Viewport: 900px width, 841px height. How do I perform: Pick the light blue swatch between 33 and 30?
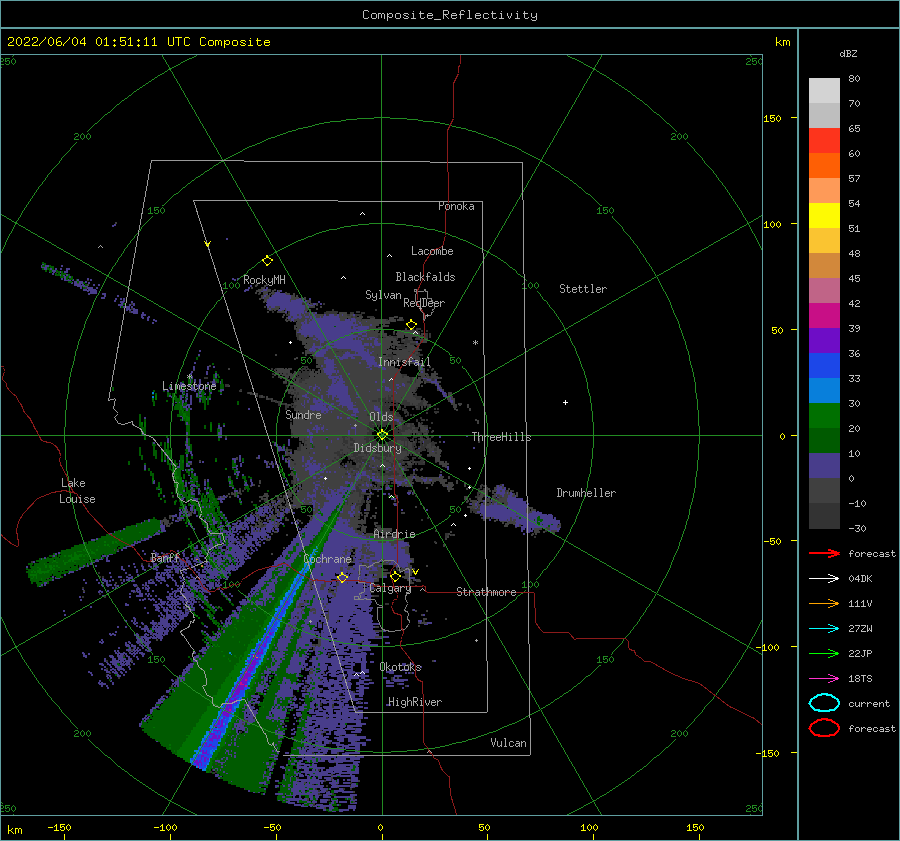point(824,390)
